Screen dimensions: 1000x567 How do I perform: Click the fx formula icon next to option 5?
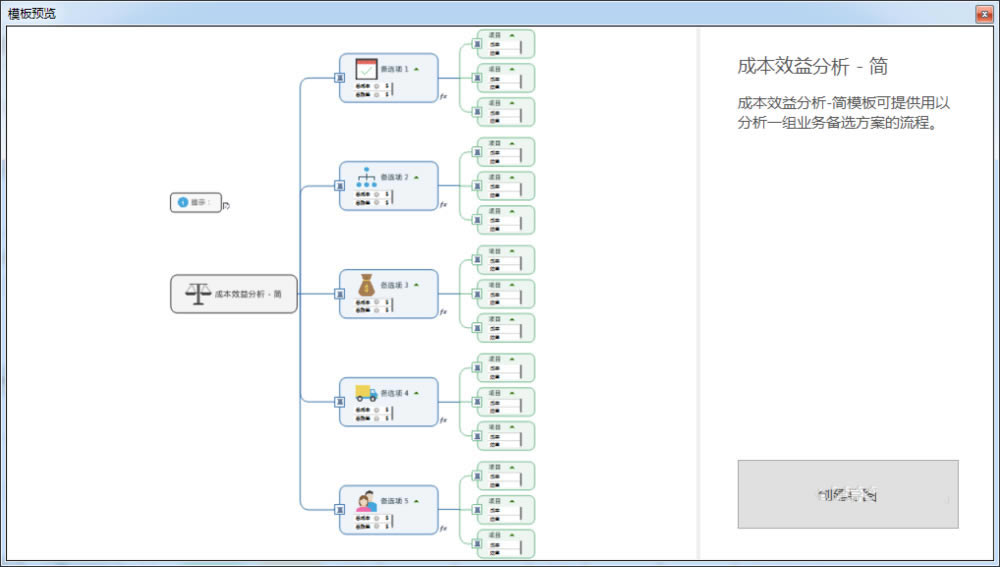click(x=443, y=528)
